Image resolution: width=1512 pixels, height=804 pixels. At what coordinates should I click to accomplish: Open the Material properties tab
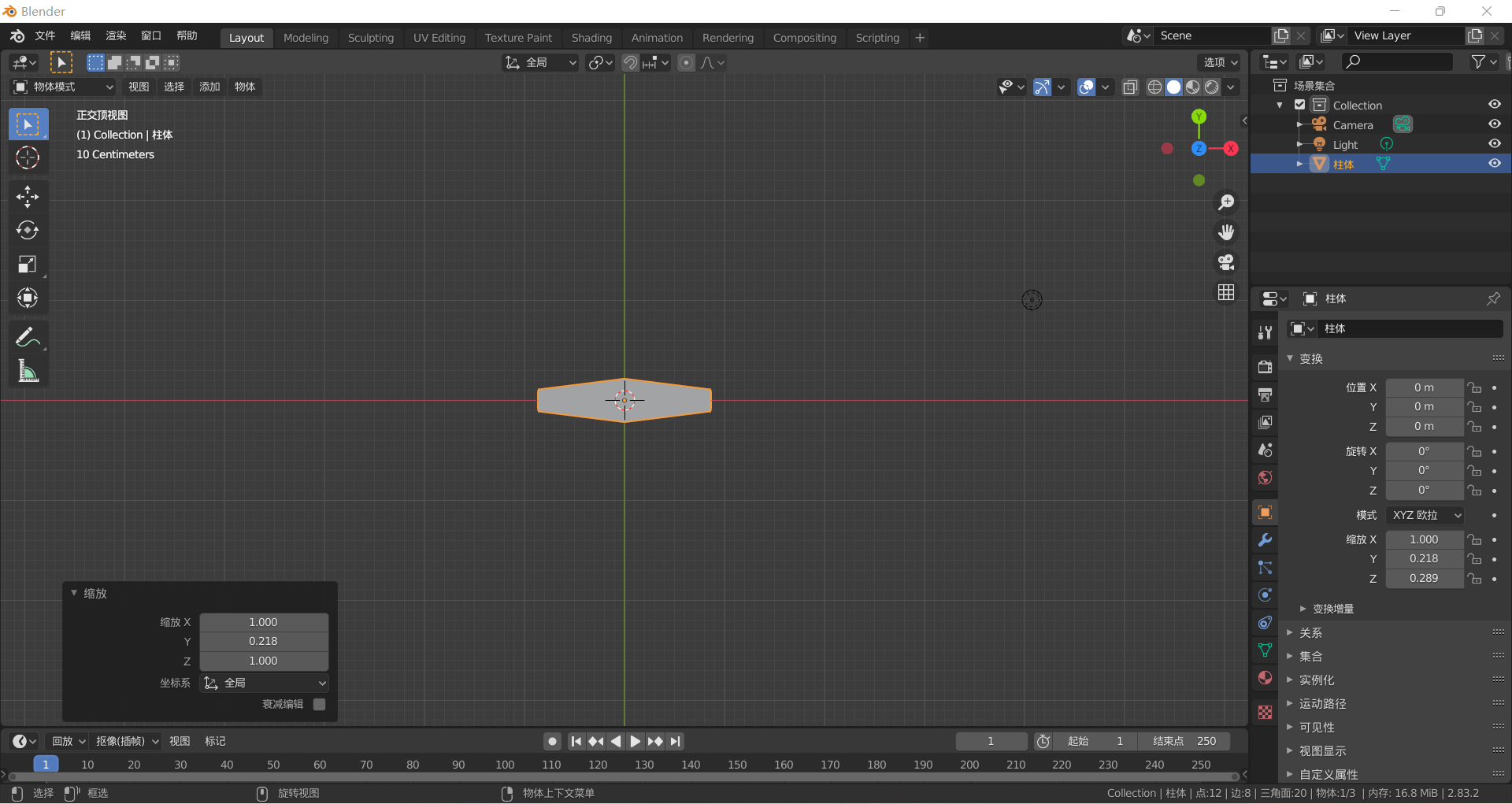(1265, 678)
